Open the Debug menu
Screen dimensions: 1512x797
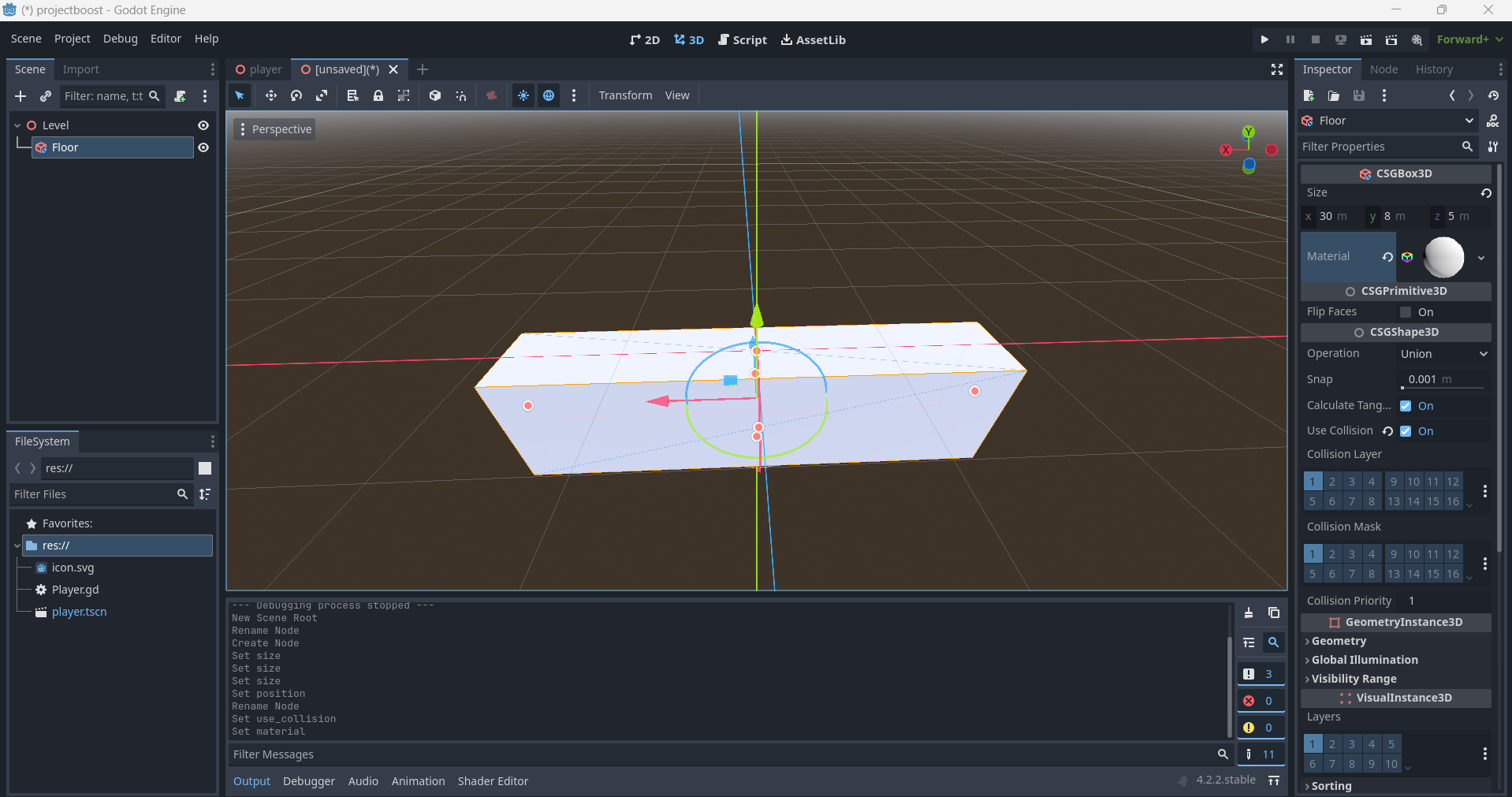pos(120,39)
